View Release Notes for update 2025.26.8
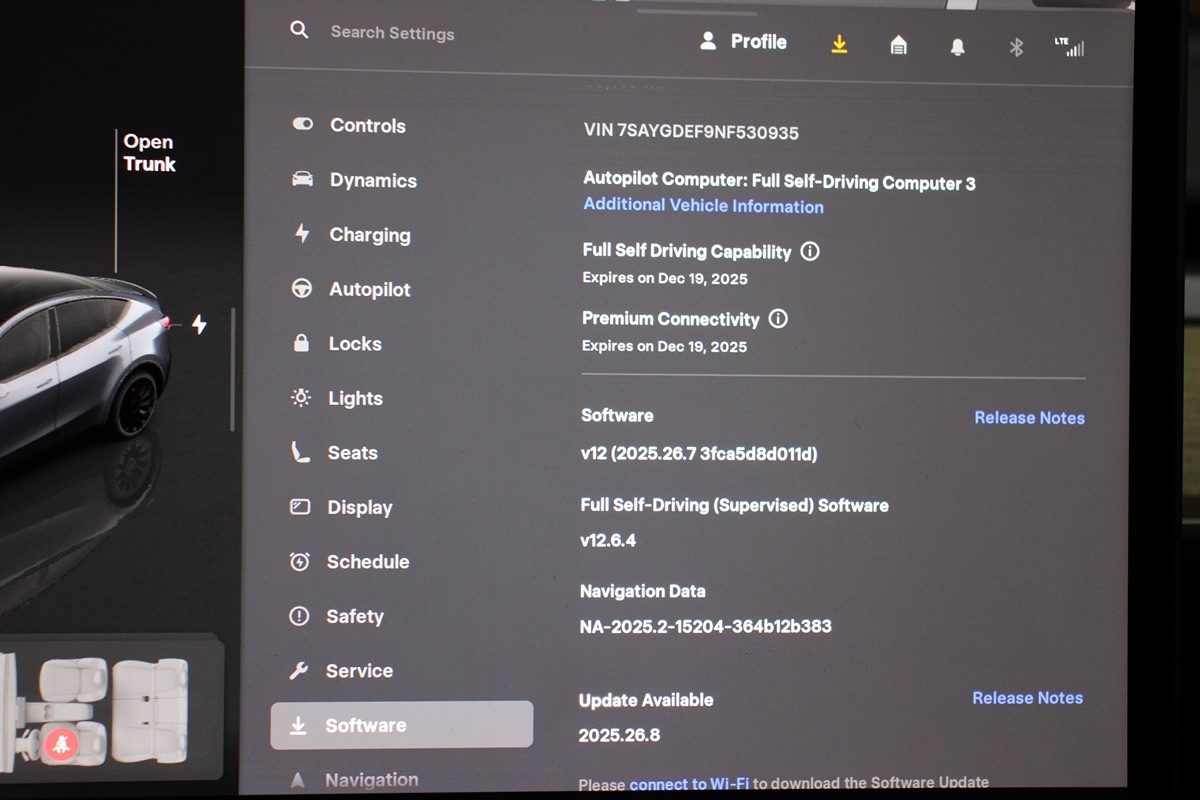 click(1027, 698)
